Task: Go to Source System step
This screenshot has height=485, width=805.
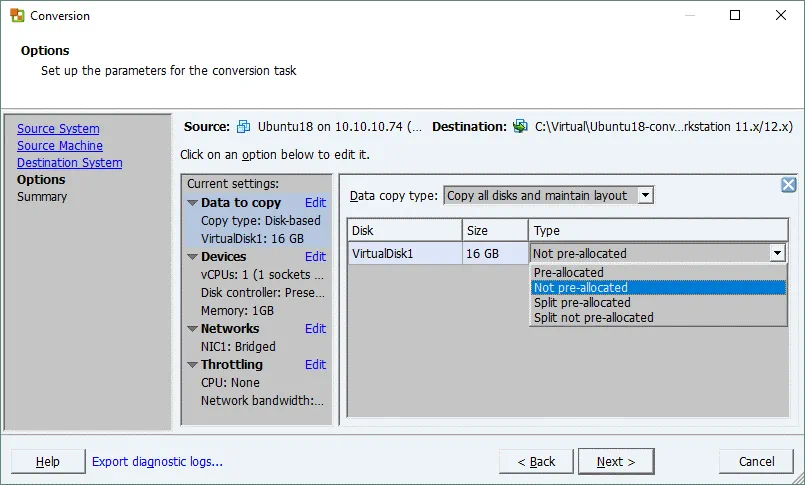Action: click(58, 129)
